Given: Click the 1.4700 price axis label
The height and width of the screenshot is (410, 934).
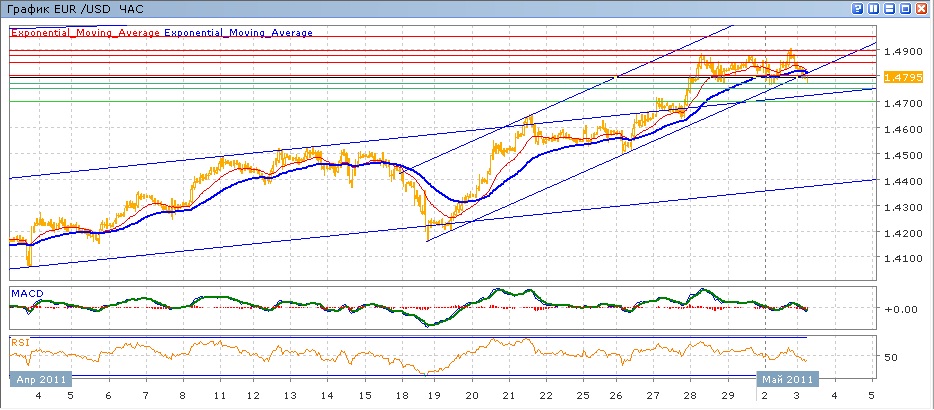Looking at the screenshot, I should pos(904,103).
